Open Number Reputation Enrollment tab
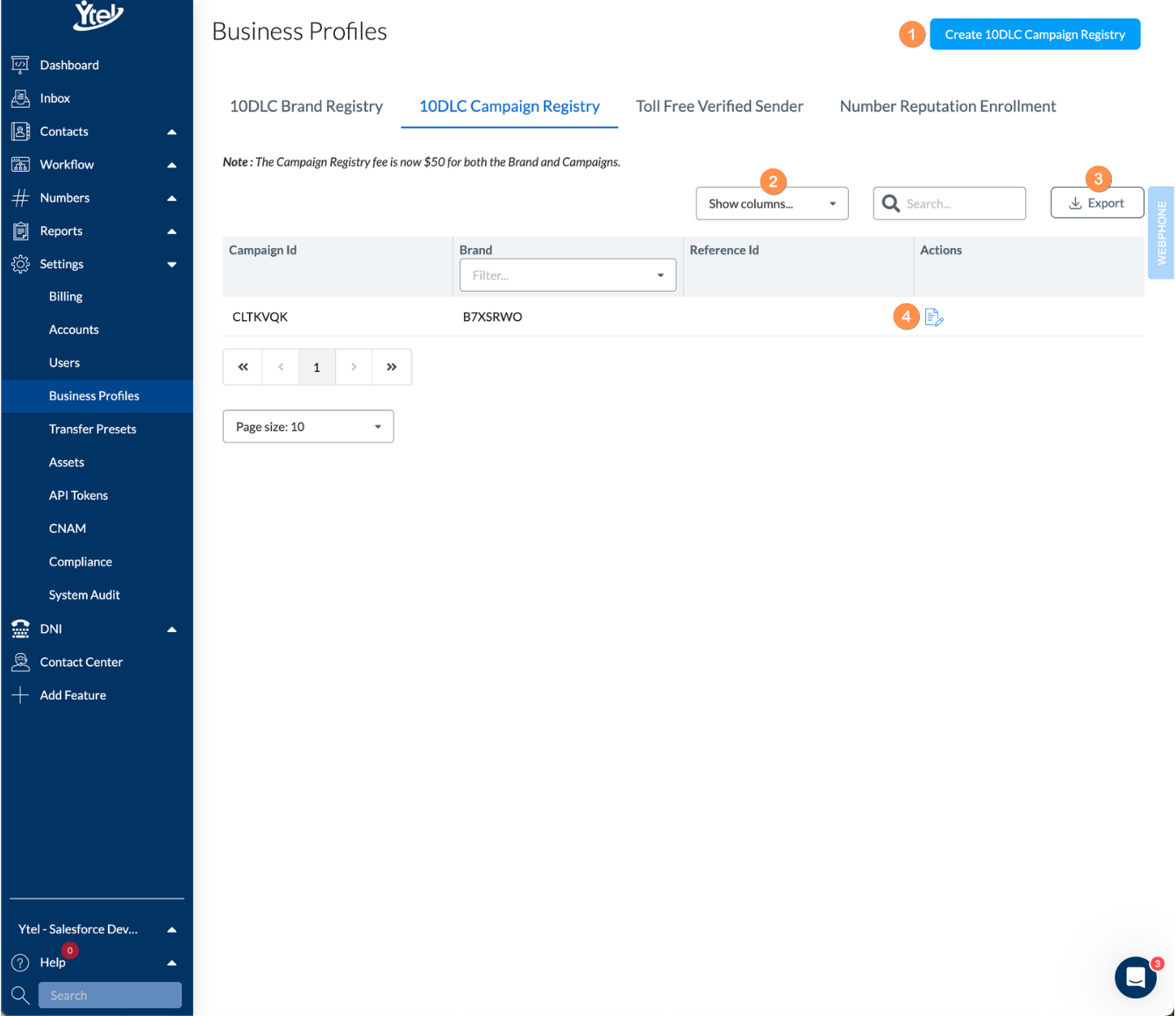1176x1016 pixels. tap(948, 106)
